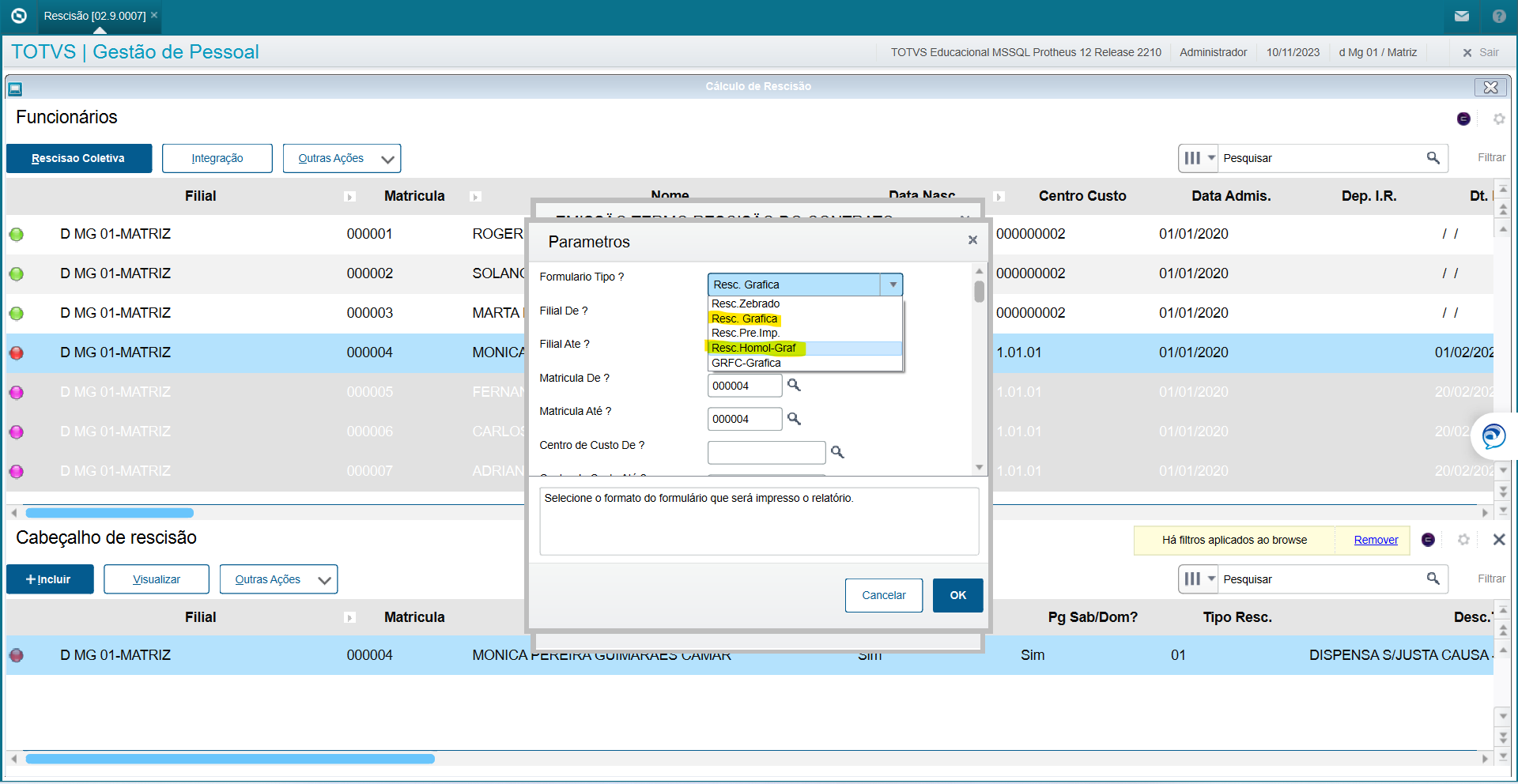Open the floating chat assistant icon
Image resolution: width=1518 pixels, height=784 pixels.
[1493, 436]
